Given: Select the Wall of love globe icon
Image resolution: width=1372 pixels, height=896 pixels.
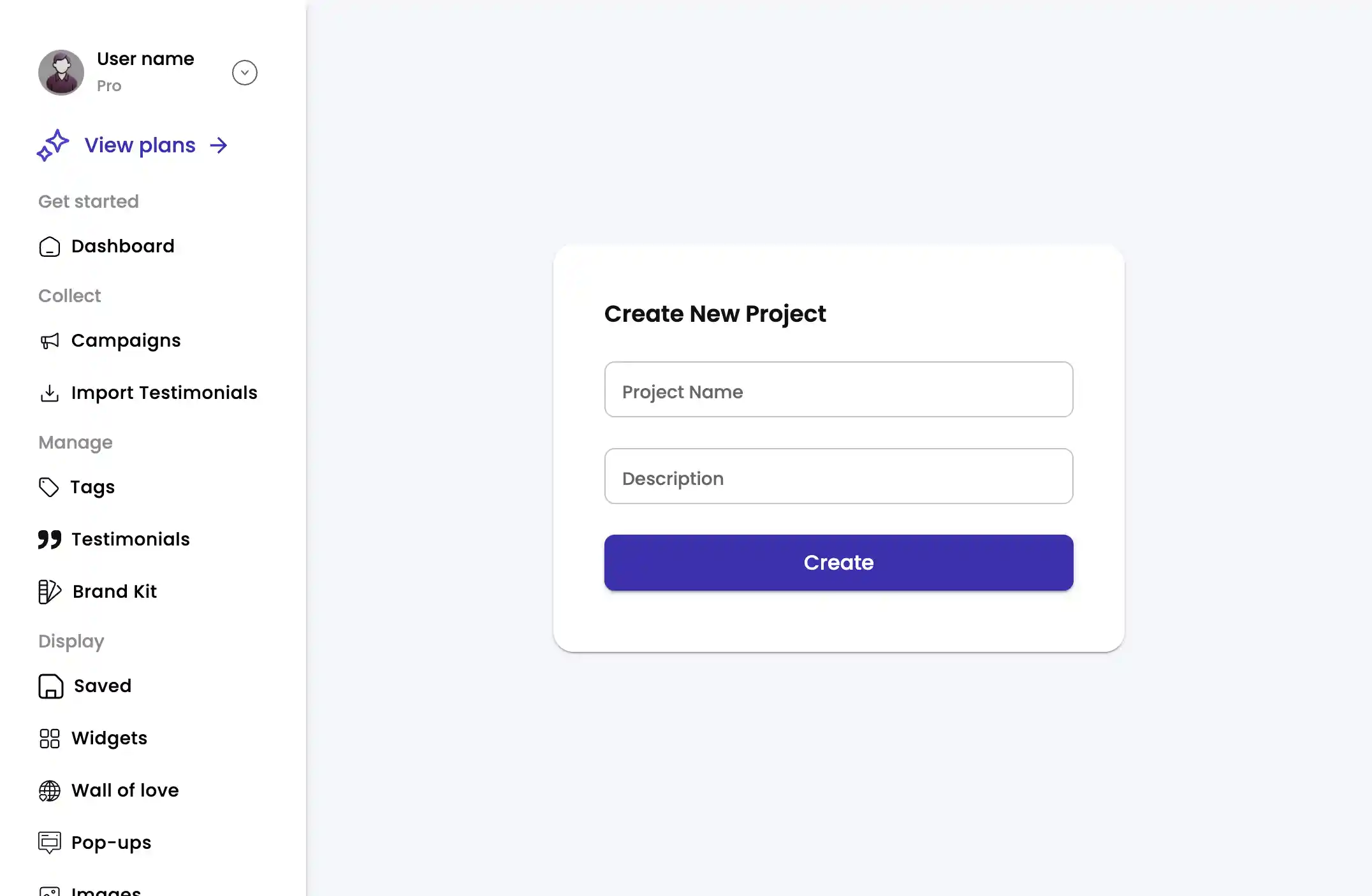Looking at the screenshot, I should coord(50,790).
